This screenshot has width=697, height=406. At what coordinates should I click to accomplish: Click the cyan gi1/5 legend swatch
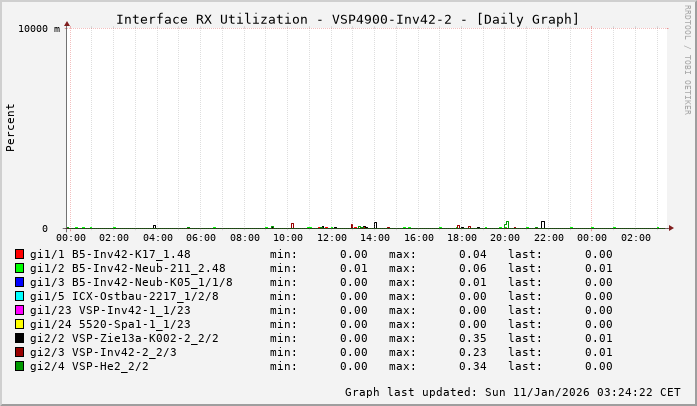tap(20, 296)
